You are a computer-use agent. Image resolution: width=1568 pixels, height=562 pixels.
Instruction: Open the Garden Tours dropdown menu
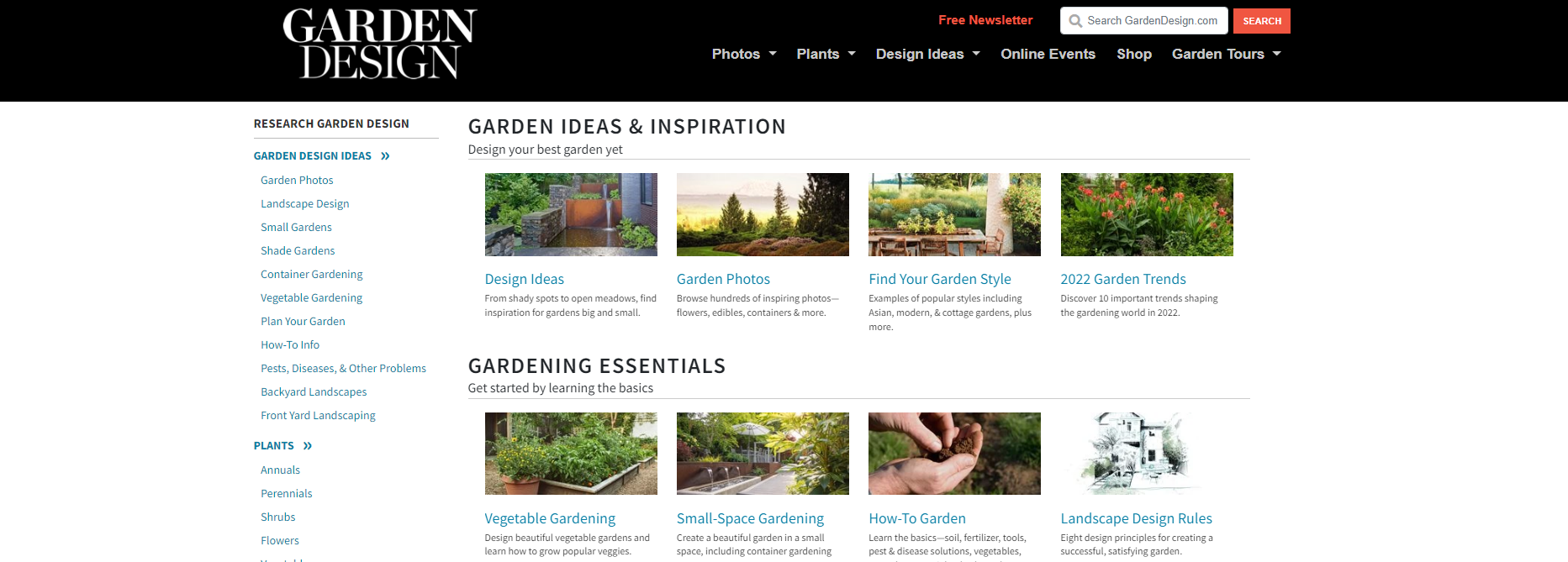pos(1277,54)
